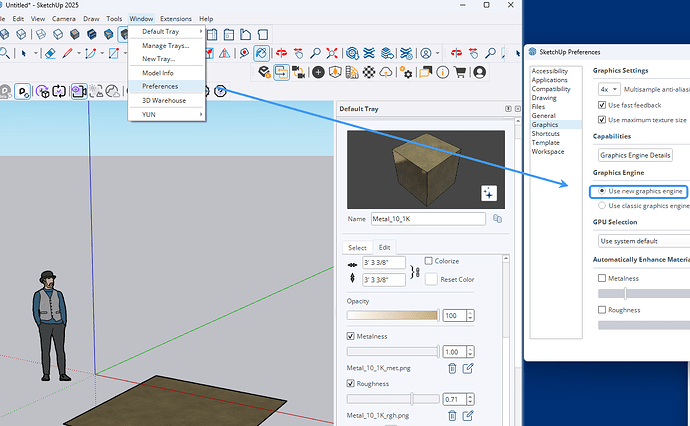Edit the Metal_10_1K_rgh.png roughness texture
Screen dimensions: 690x426
(x=468, y=415)
